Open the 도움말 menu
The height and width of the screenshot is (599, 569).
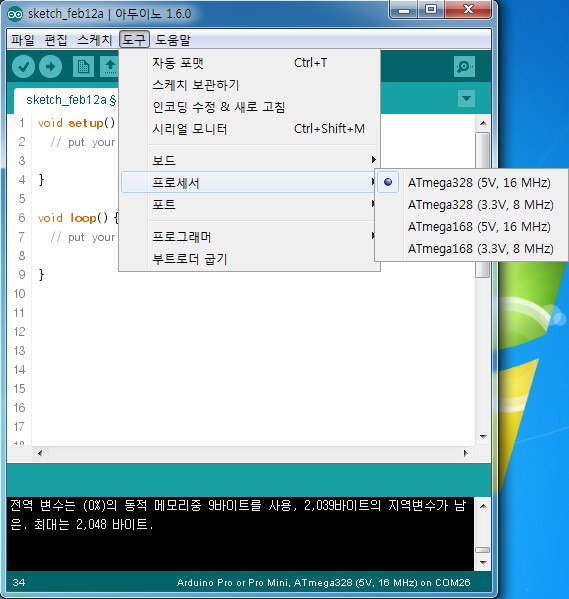[x=172, y=40]
